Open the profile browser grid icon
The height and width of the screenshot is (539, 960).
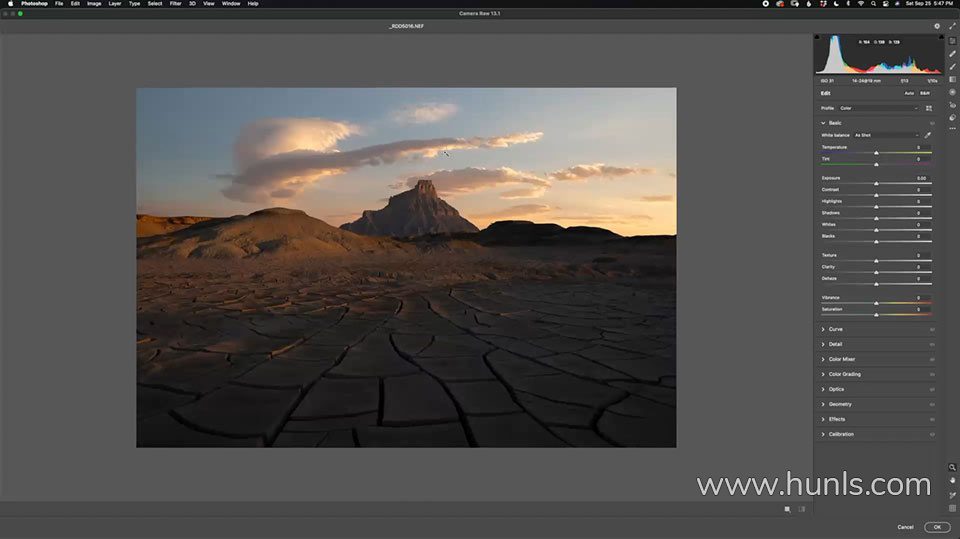pos(928,108)
